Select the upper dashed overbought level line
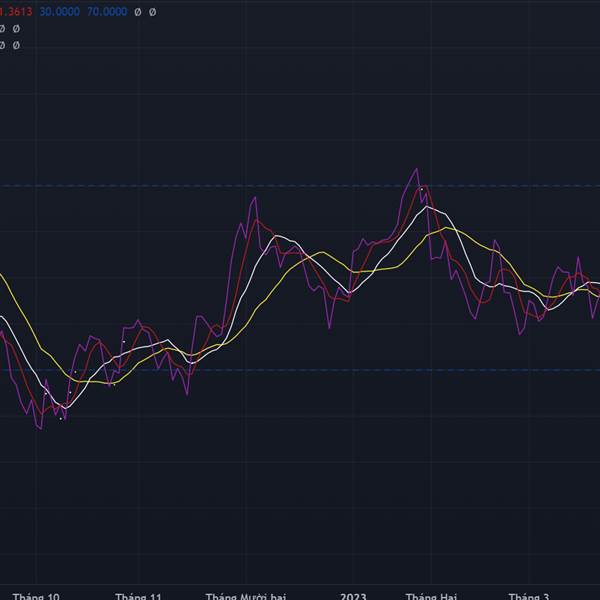Viewport: 600px width, 600px height. click(x=300, y=186)
